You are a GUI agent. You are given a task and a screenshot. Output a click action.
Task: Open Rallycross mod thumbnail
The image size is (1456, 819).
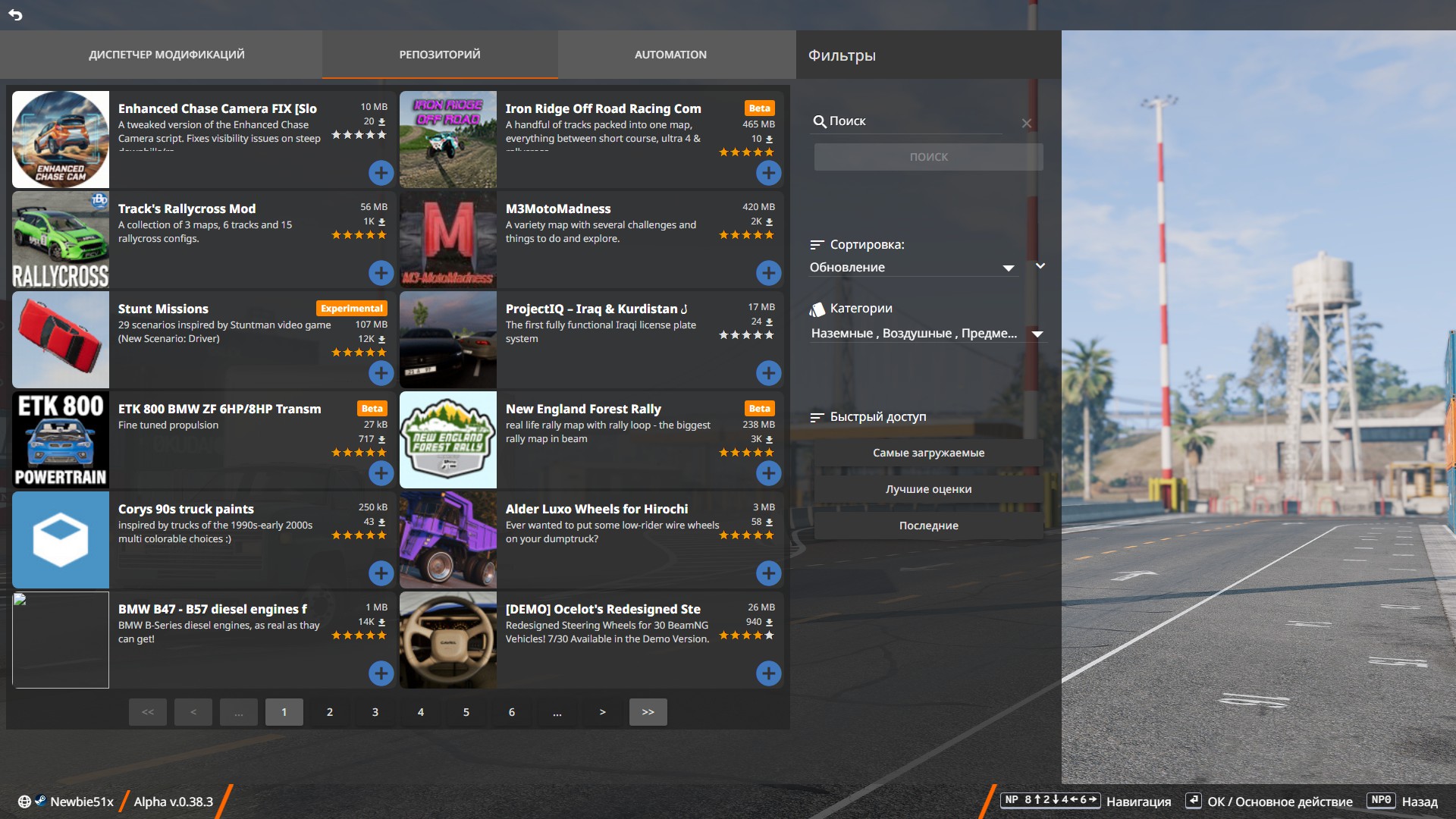click(61, 240)
